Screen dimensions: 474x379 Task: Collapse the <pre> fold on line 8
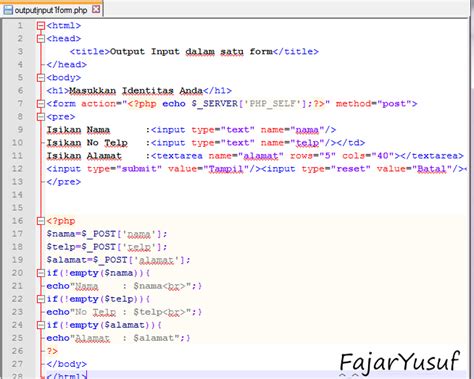click(41, 117)
